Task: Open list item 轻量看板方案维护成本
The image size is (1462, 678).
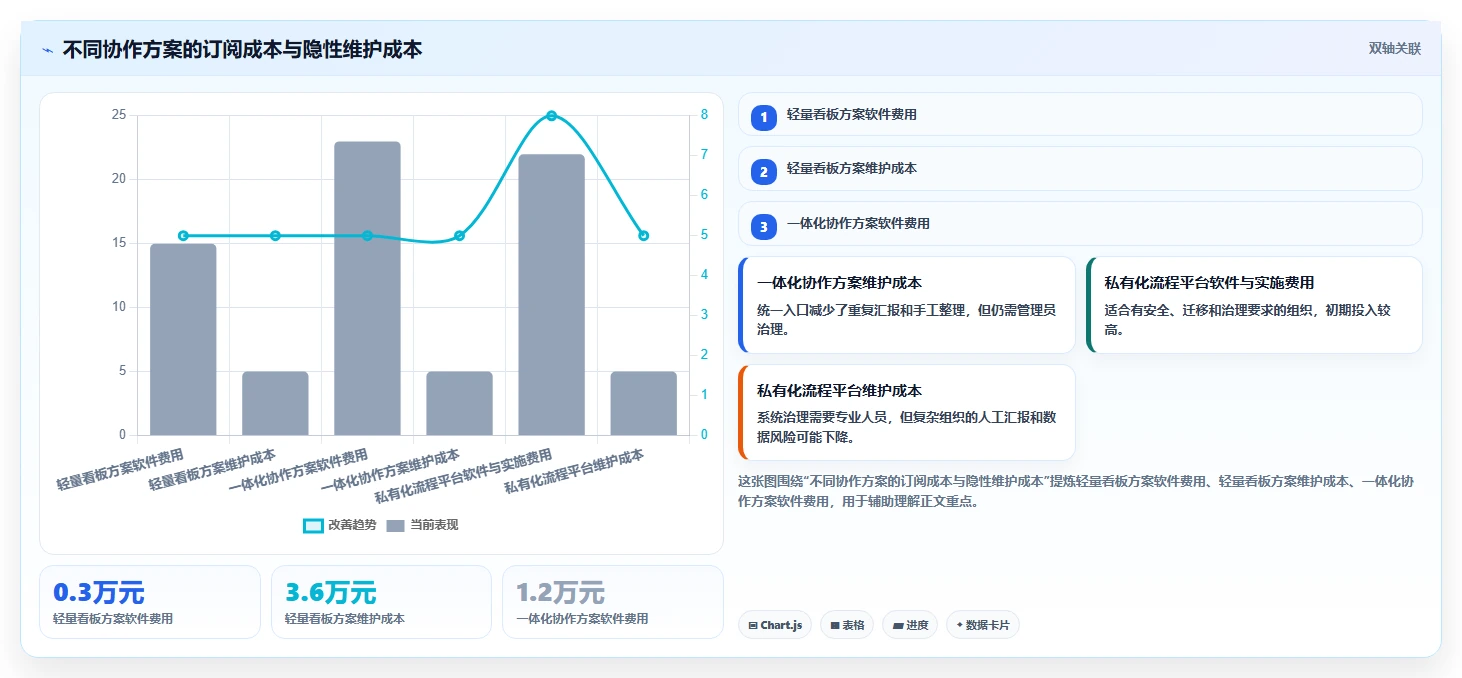Action: point(1080,169)
